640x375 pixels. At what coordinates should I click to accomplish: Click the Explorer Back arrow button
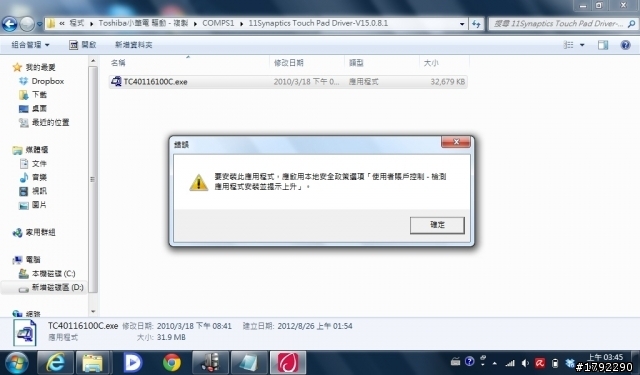point(10,24)
